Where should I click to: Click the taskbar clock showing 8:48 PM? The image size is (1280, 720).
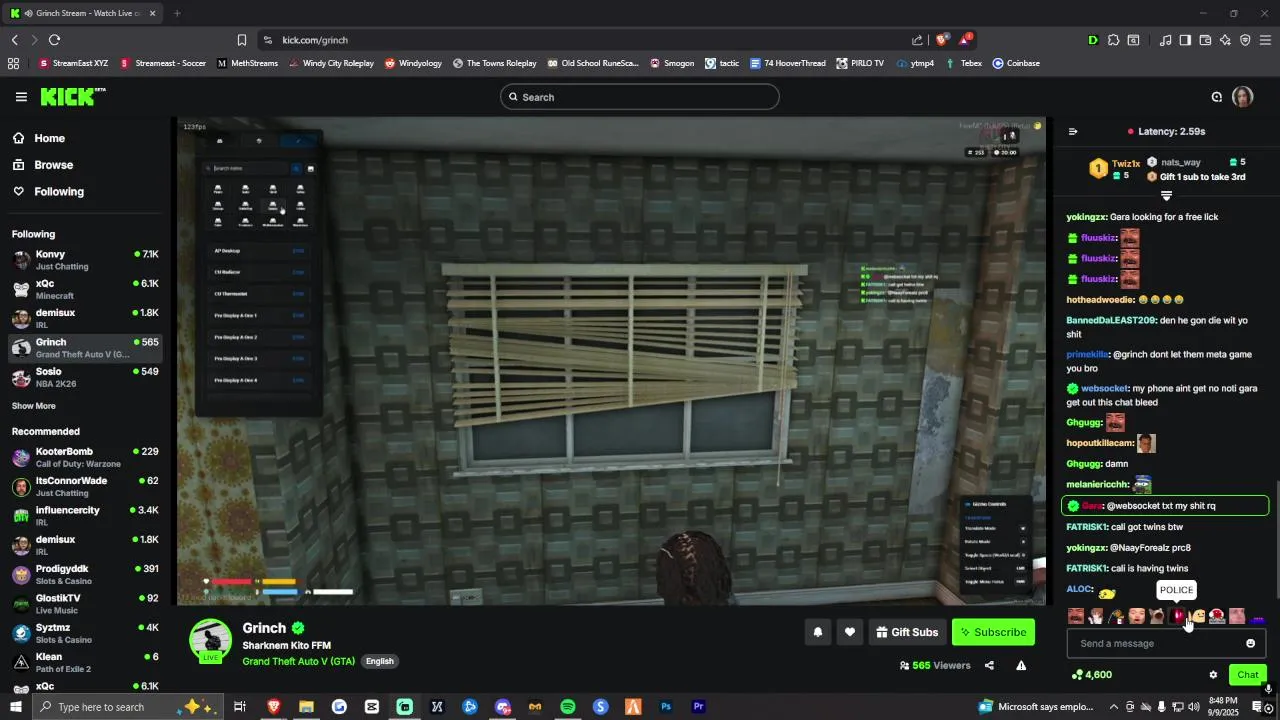1222,707
